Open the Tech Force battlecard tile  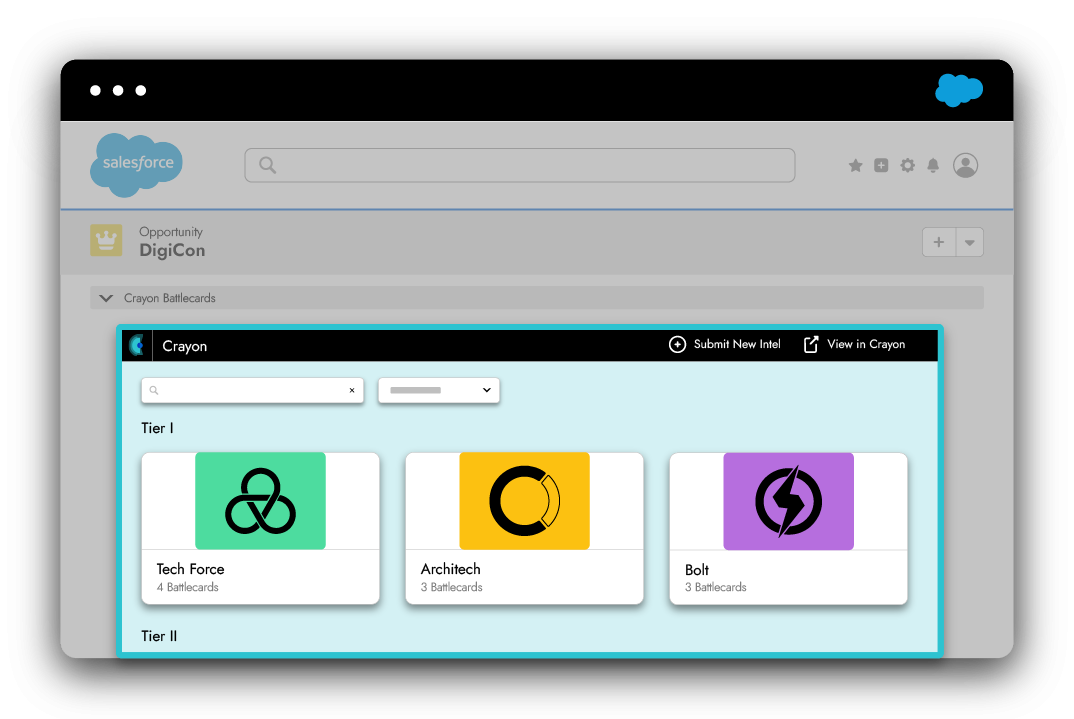point(260,528)
